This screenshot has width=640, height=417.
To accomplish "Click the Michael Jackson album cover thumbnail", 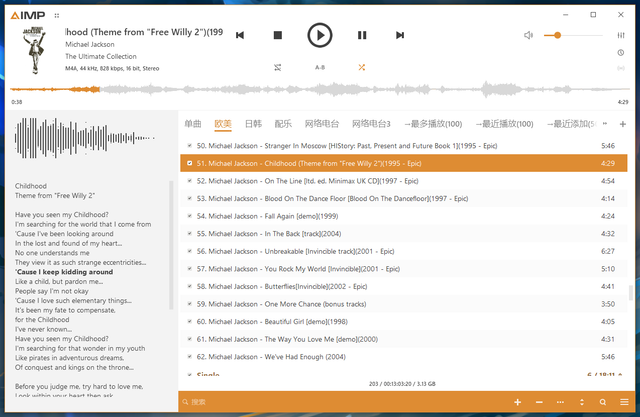I will pyautogui.click(x=34, y=50).
